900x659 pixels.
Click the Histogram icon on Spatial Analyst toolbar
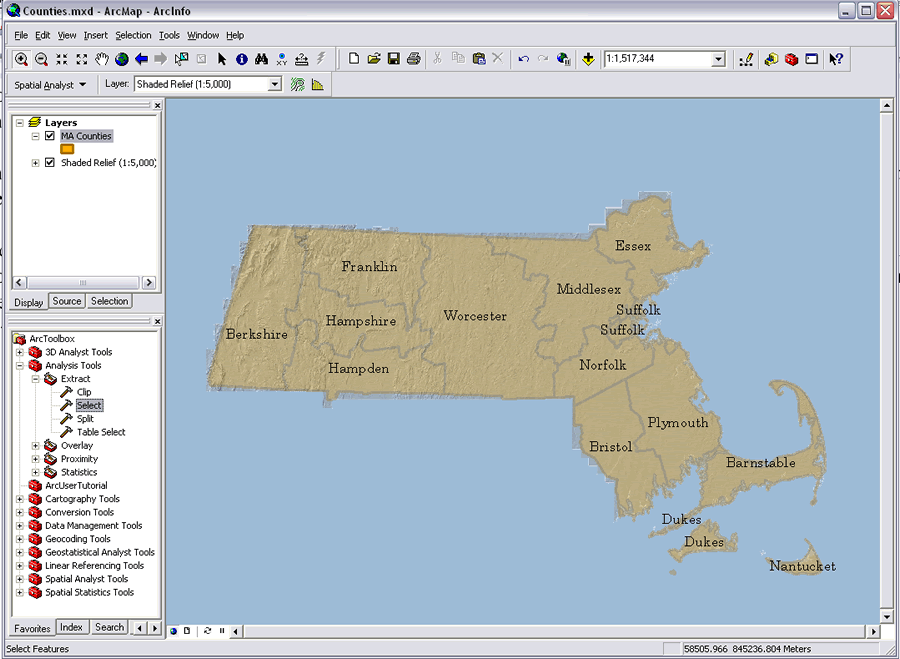pyautogui.click(x=318, y=85)
